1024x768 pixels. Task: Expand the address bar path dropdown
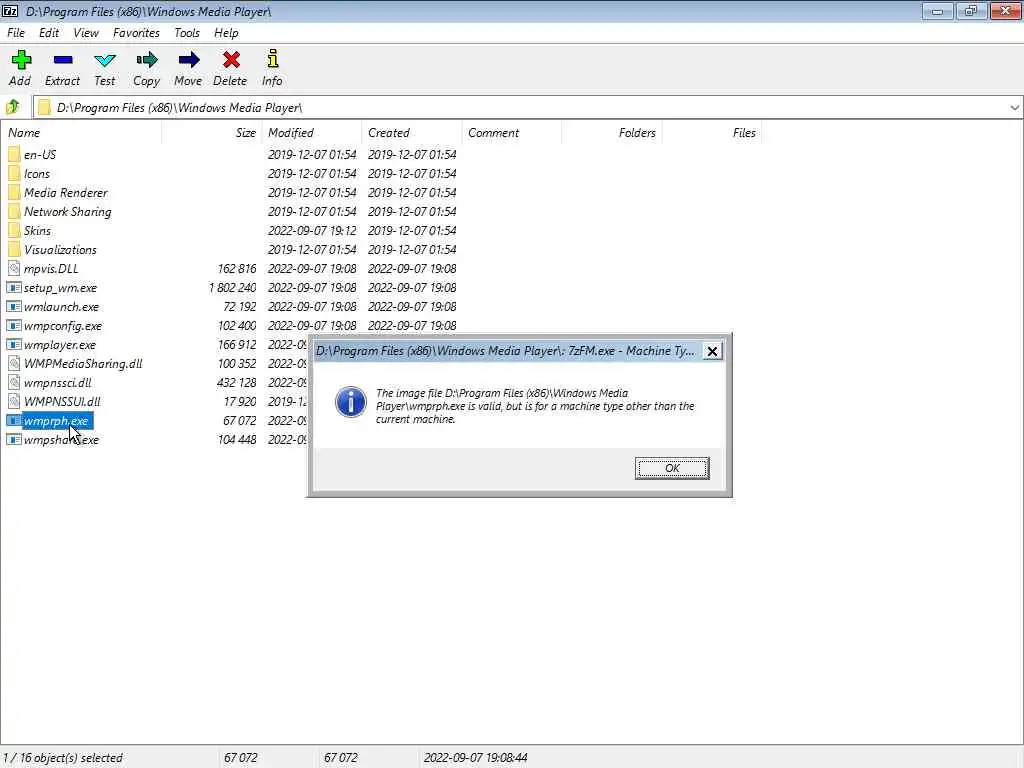coord(1014,108)
